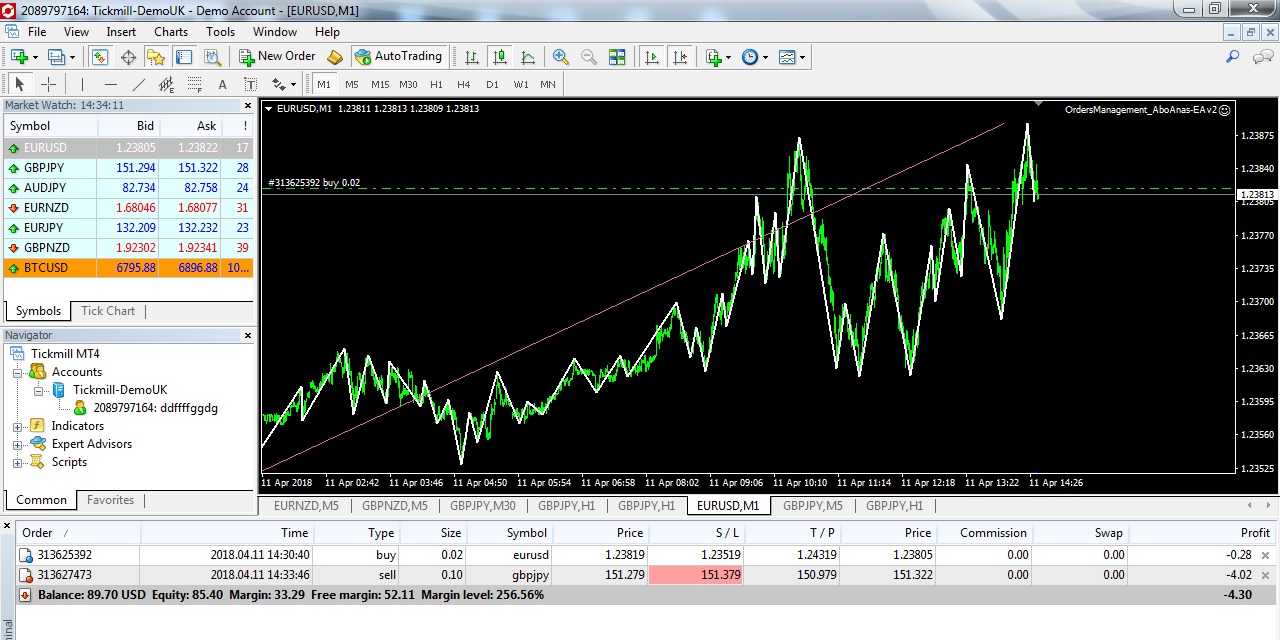Select the H4 timeframe button

point(464,84)
